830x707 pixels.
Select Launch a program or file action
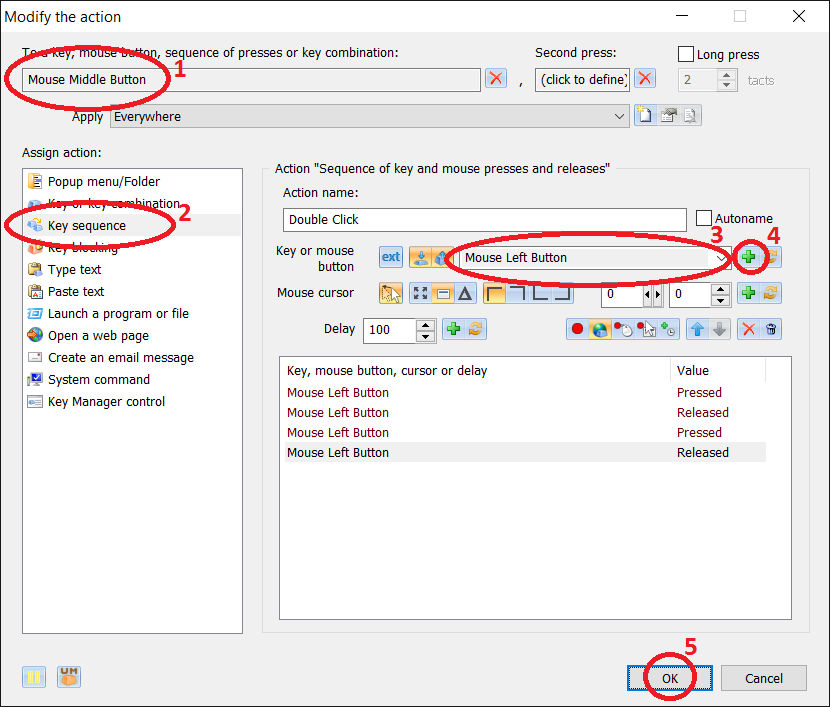tap(118, 313)
